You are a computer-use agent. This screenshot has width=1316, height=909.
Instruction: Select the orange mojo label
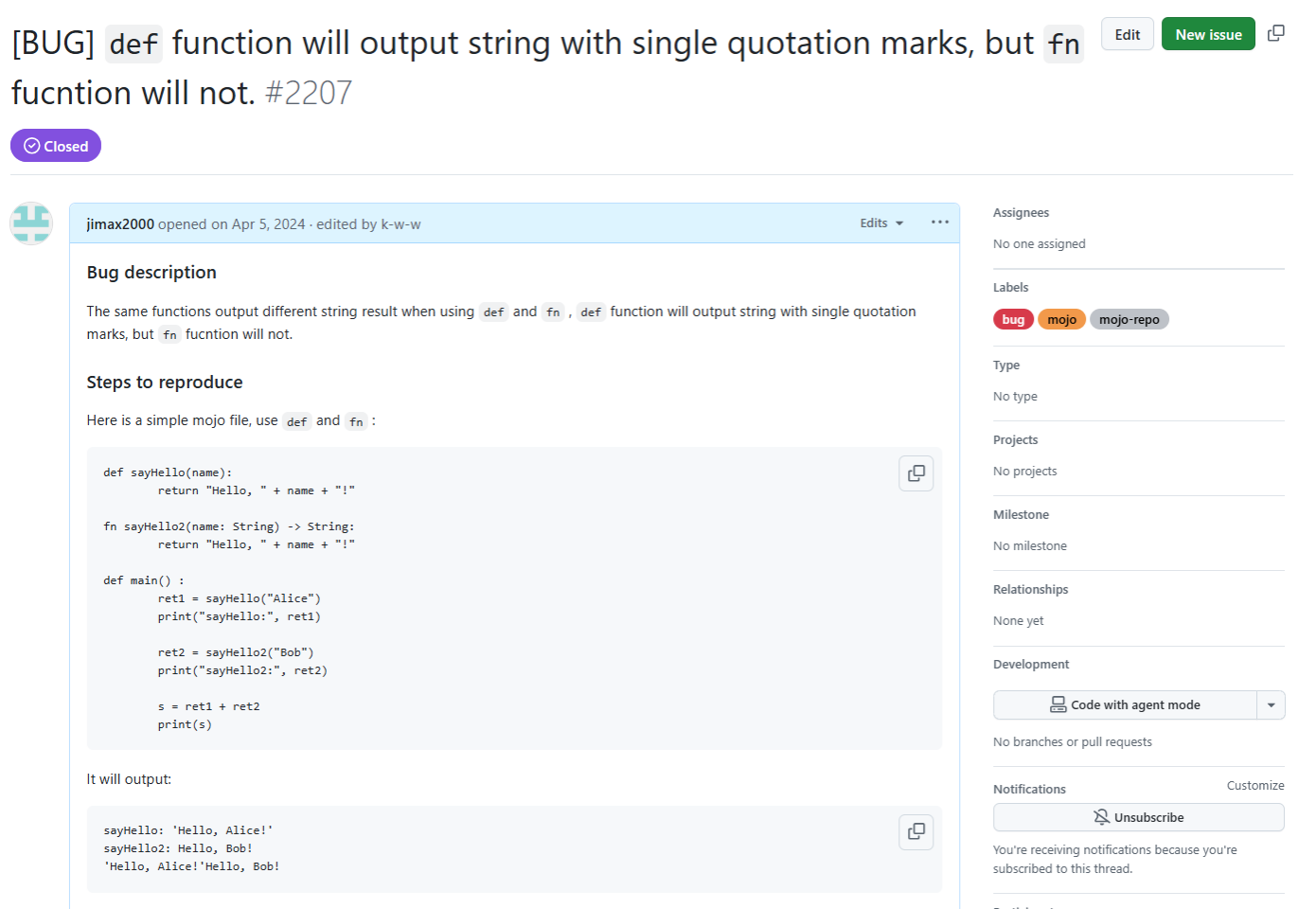tap(1061, 320)
